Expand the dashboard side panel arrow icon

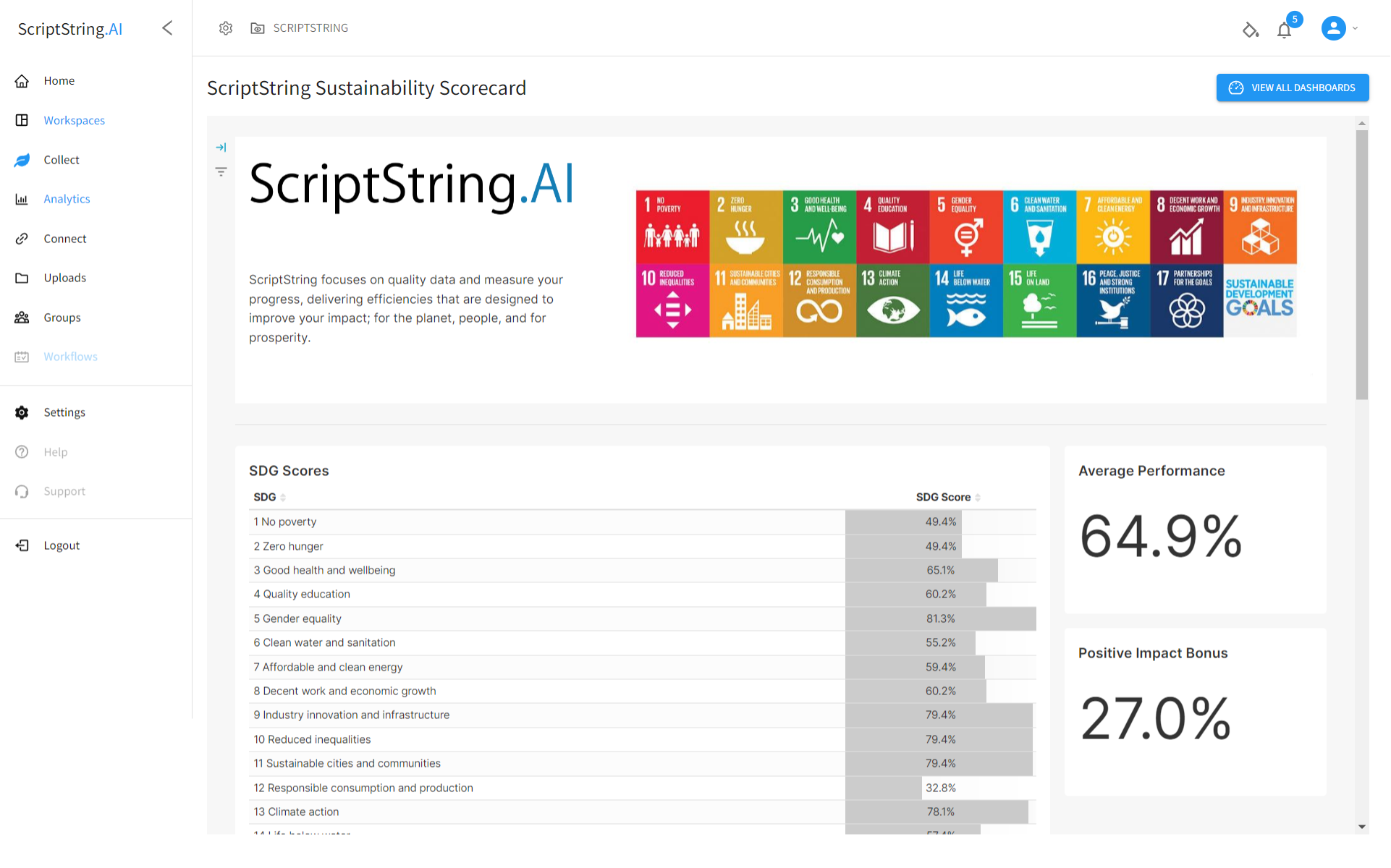[221, 148]
